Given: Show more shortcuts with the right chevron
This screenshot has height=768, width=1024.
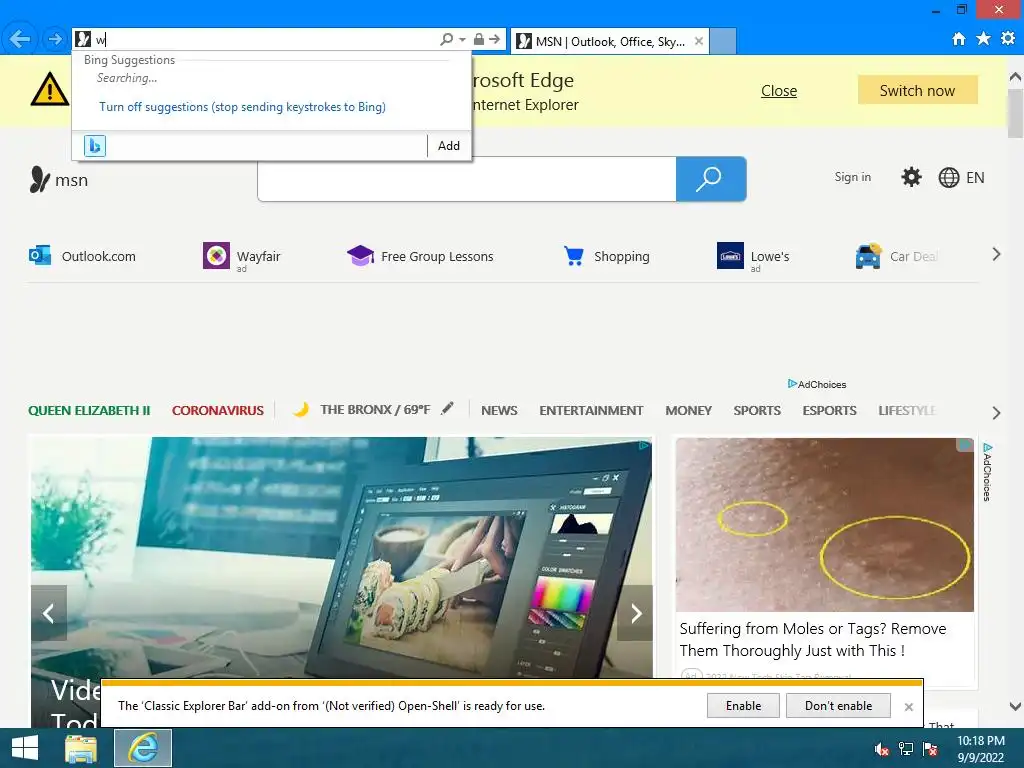Looking at the screenshot, I should point(996,254).
